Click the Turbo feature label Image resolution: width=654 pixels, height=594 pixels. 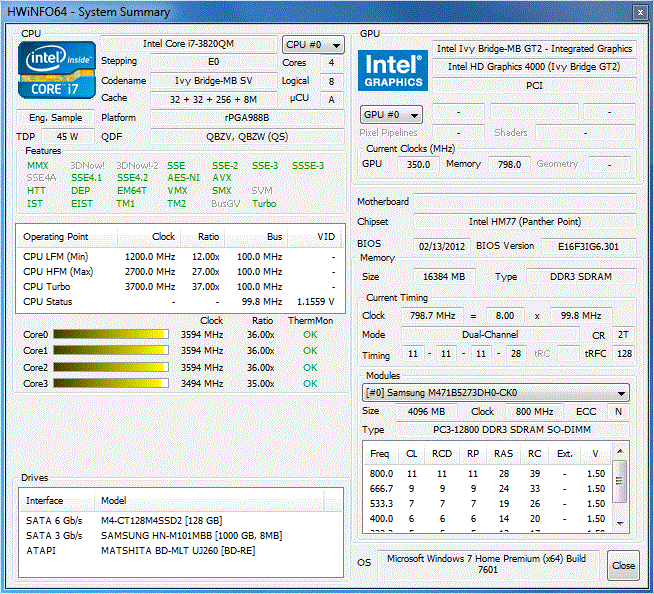[x=264, y=204]
